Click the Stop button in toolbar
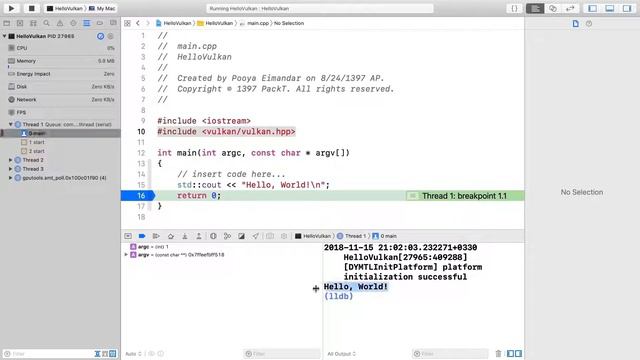This screenshot has width=640, height=360. click(31, 8)
